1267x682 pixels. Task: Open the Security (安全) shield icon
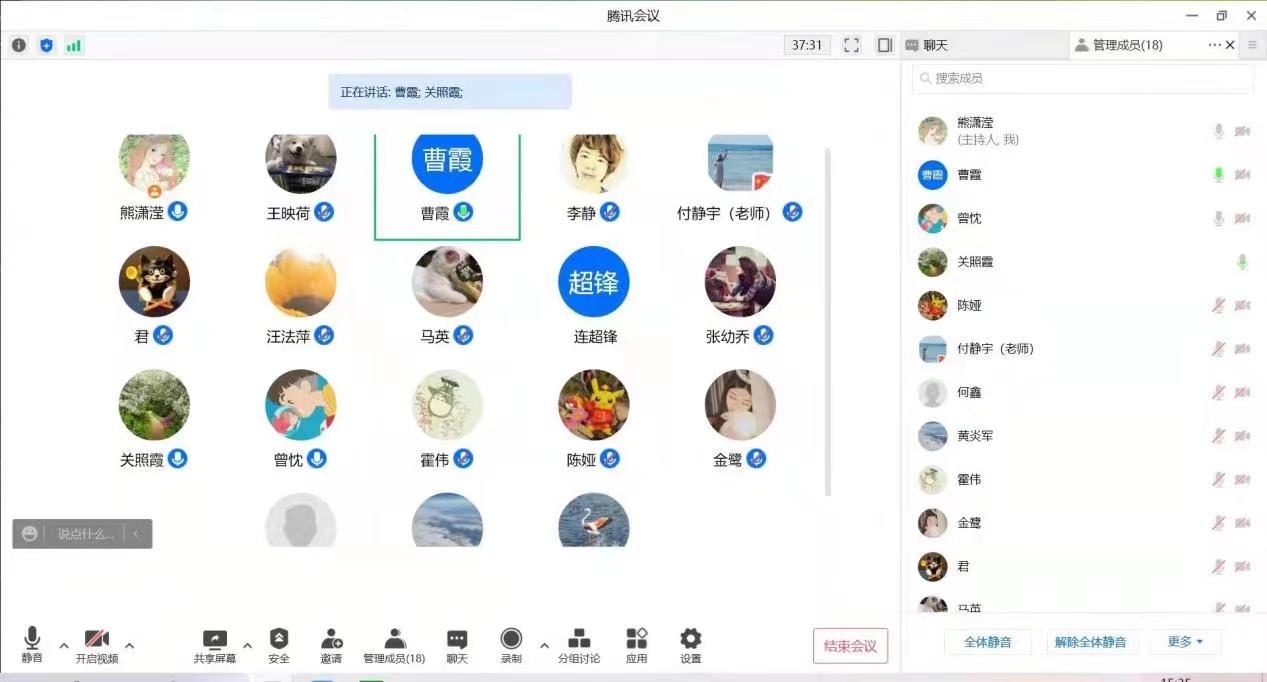[x=279, y=639]
